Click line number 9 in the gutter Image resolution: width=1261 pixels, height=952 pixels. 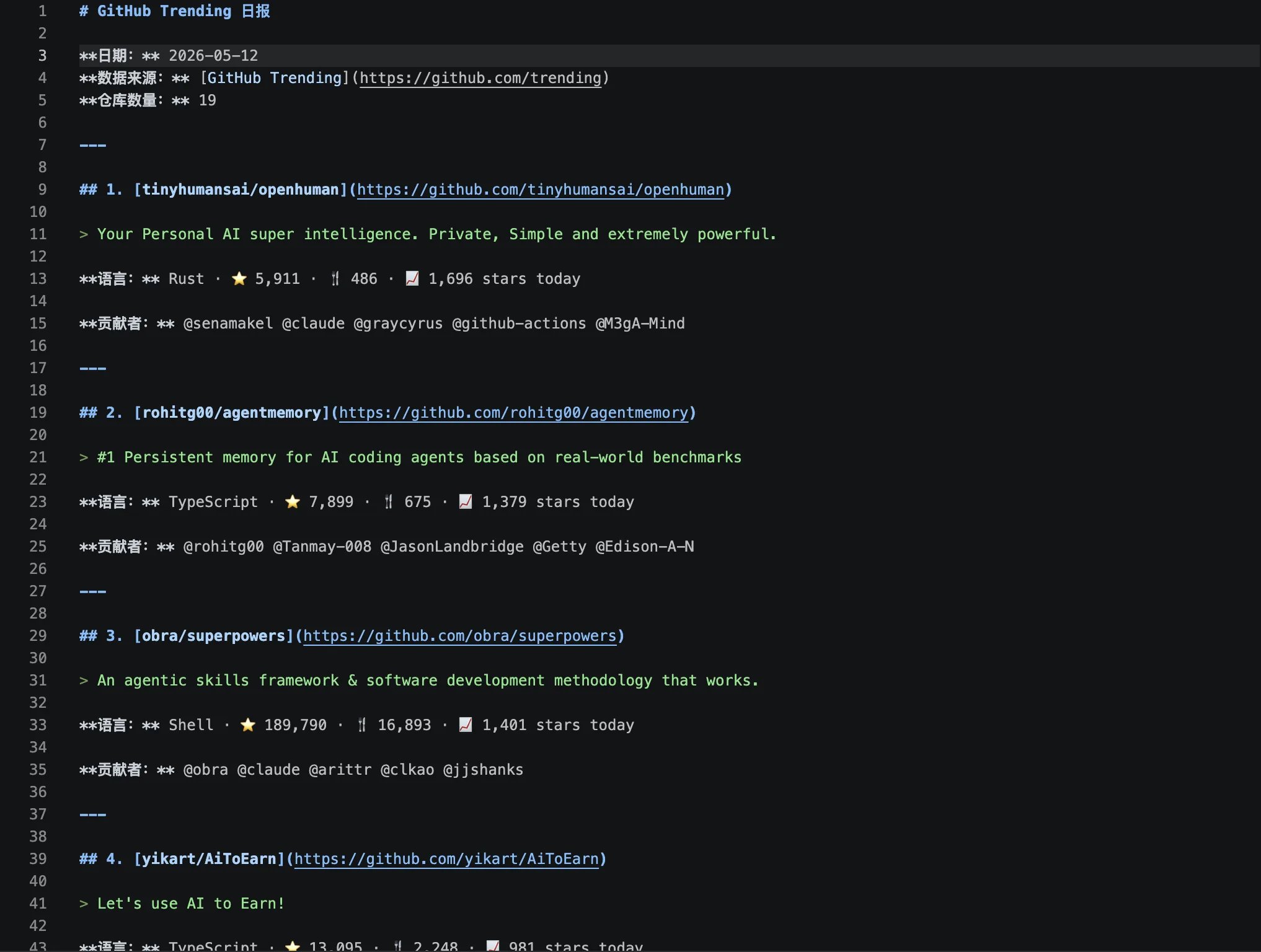(x=42, y=190)
